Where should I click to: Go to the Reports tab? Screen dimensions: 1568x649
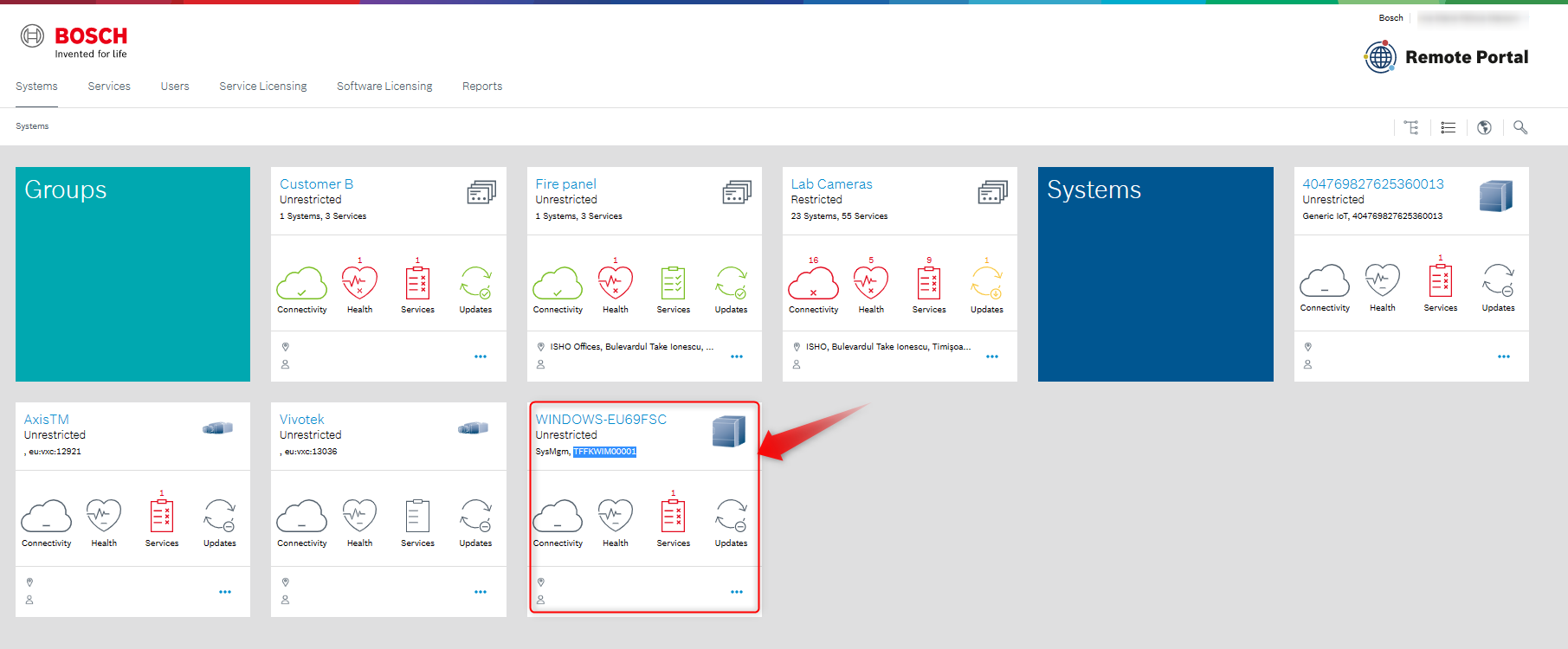(x=482, y=87)
